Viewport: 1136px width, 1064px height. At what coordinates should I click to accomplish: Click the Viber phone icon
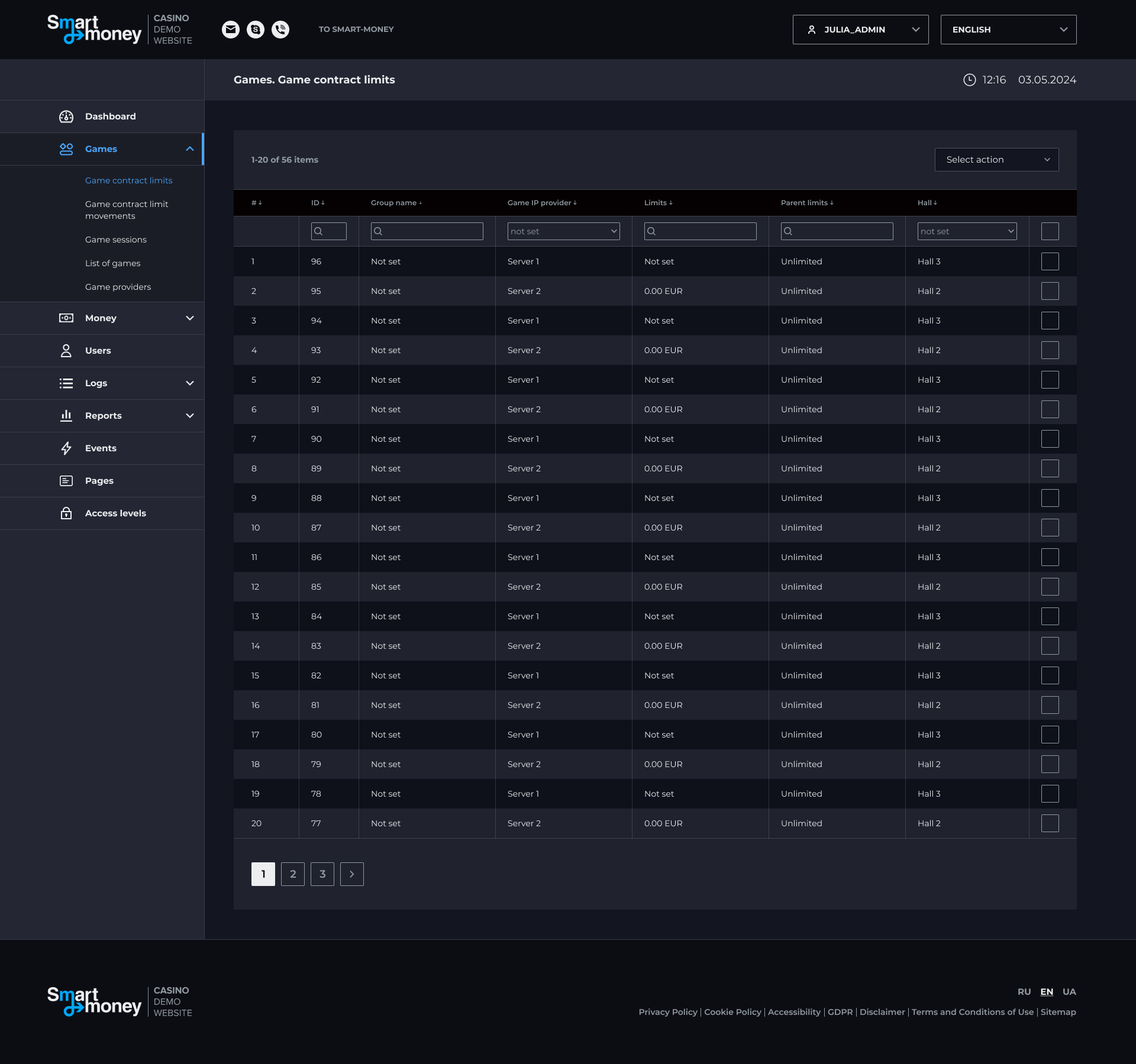click(x=280, y=30)
